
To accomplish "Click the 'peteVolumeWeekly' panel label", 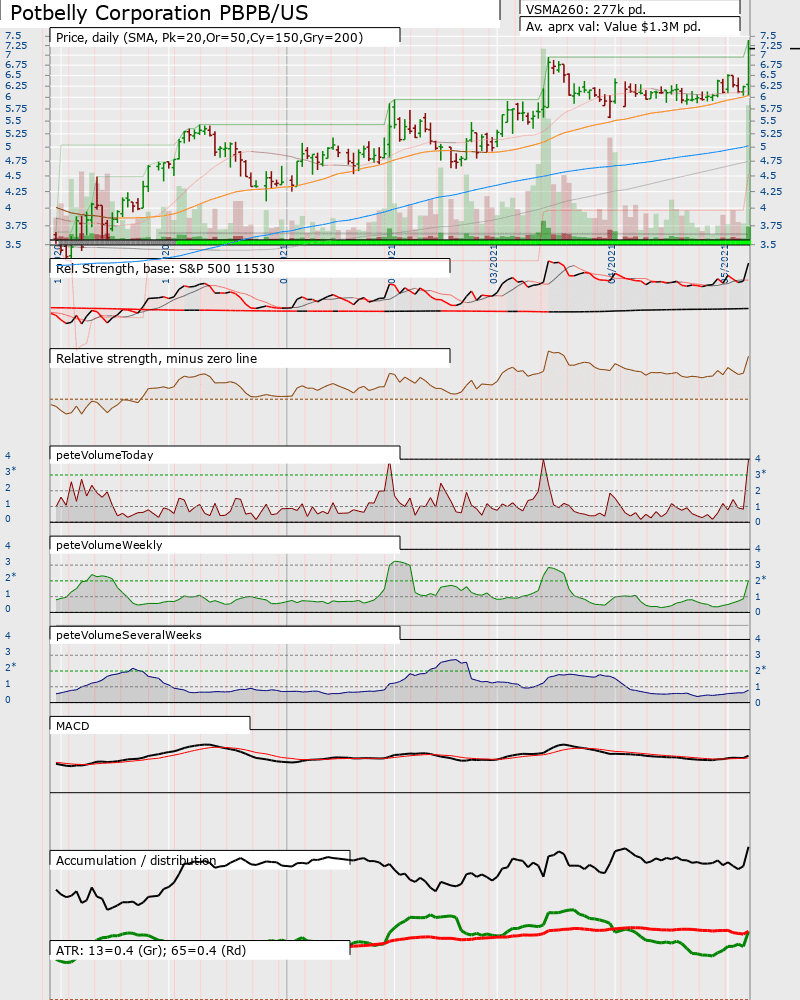I will pos(109,545).
